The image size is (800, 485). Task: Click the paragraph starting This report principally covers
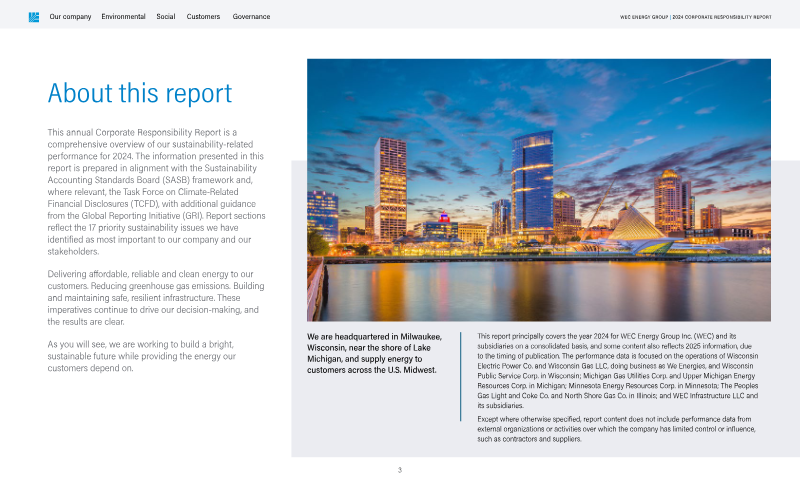617,371
